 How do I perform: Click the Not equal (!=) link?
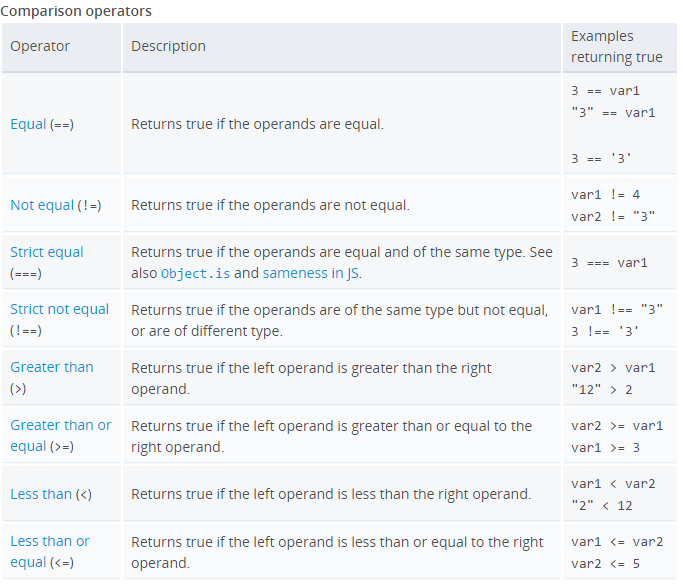coord(42,205)
